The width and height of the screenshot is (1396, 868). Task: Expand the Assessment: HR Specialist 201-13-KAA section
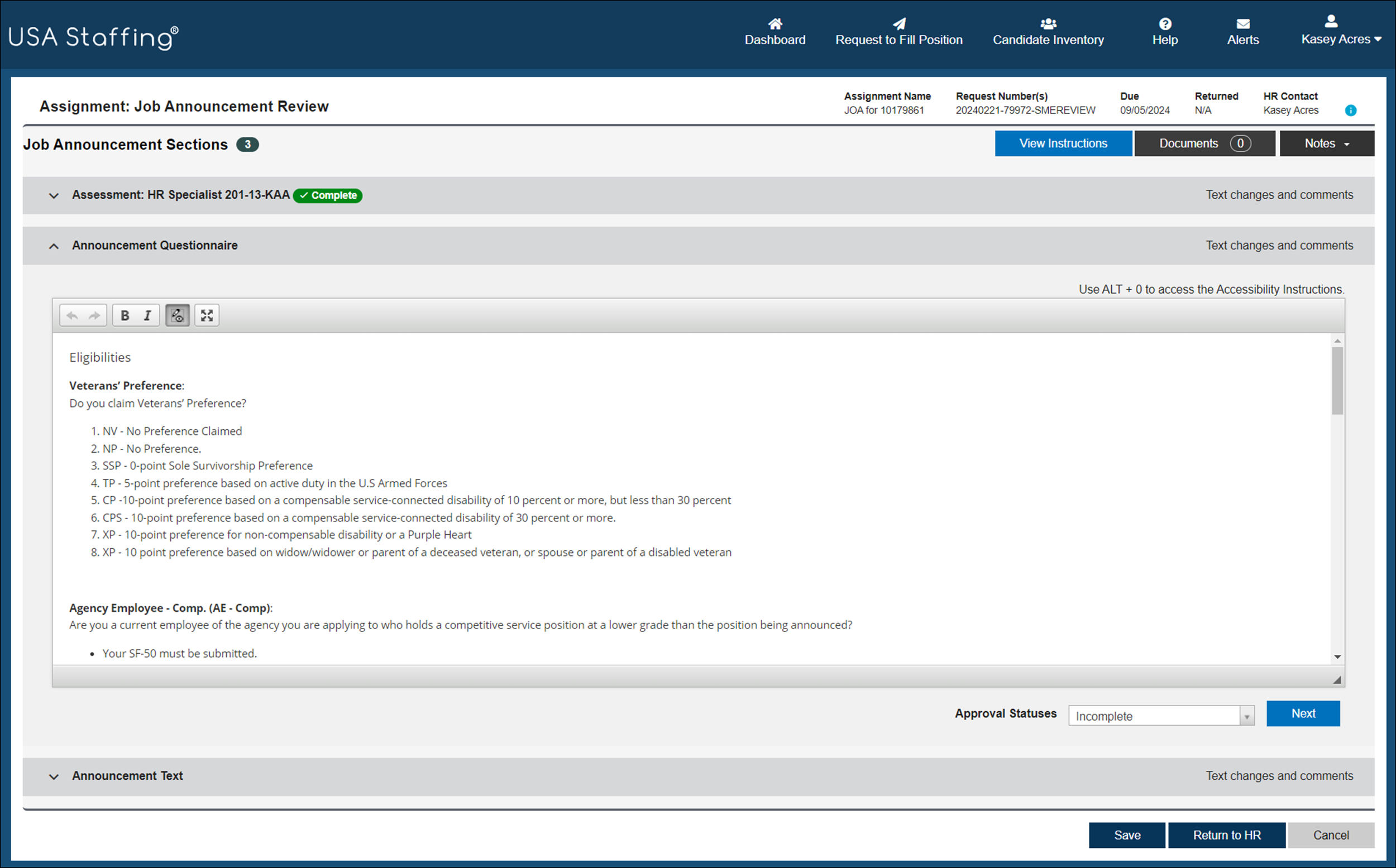tap(54, 195)
